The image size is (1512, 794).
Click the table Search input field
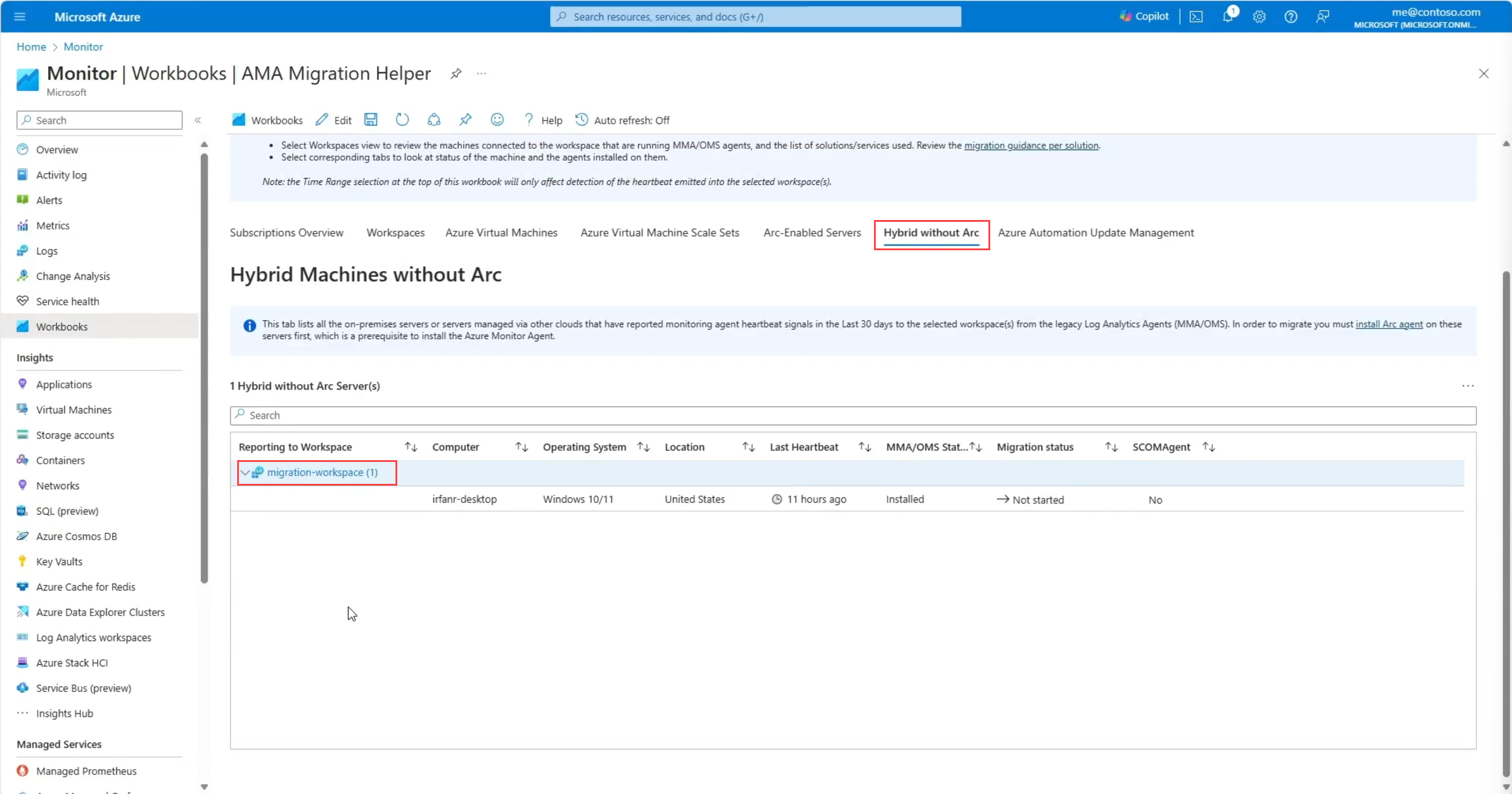853,416
